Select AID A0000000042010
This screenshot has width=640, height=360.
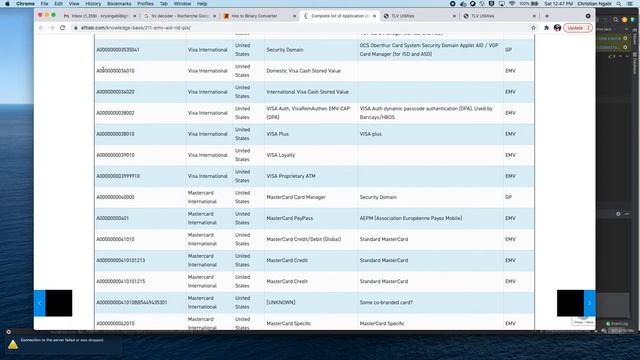(115, 324)
